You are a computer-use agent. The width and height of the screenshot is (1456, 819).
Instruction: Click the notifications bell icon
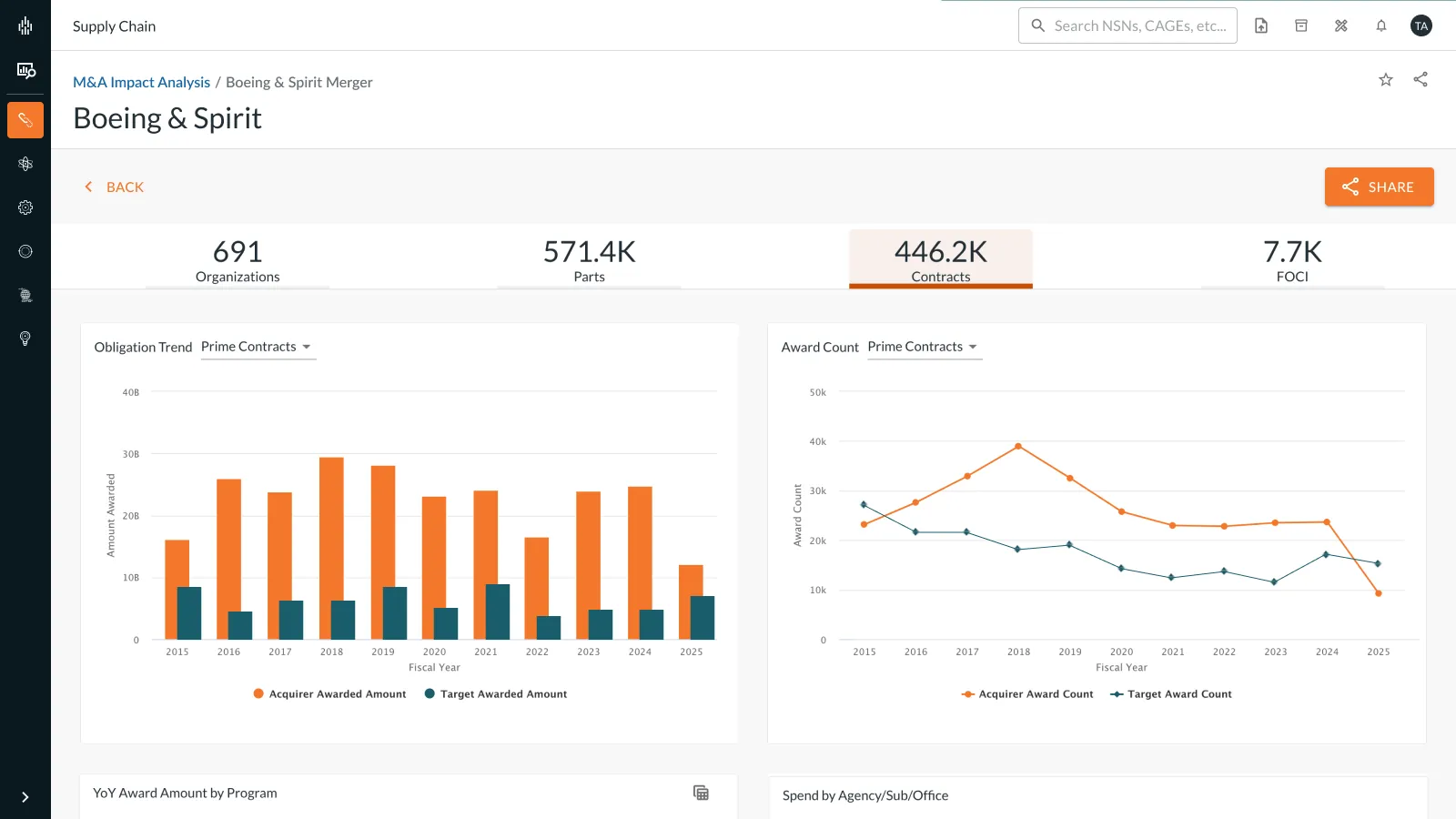(x=1380, y=25)
